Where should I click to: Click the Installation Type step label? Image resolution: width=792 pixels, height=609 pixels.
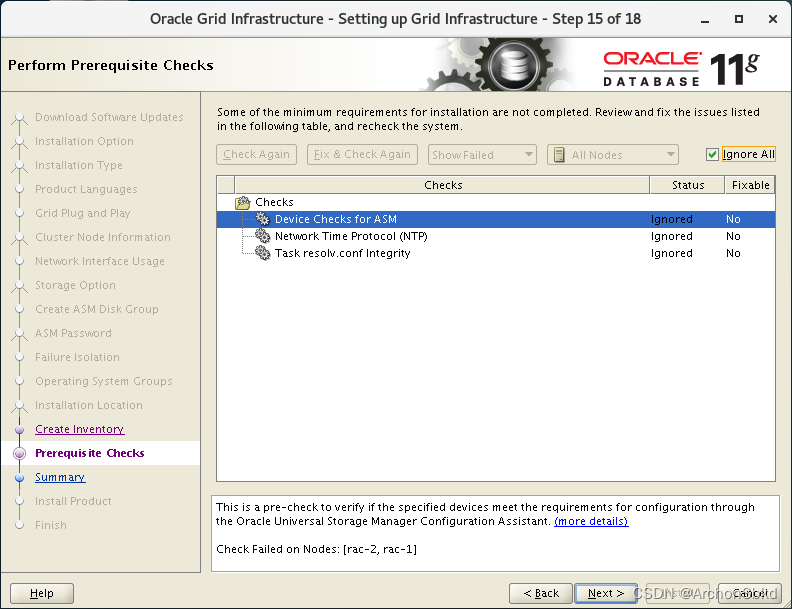point(79,165)
